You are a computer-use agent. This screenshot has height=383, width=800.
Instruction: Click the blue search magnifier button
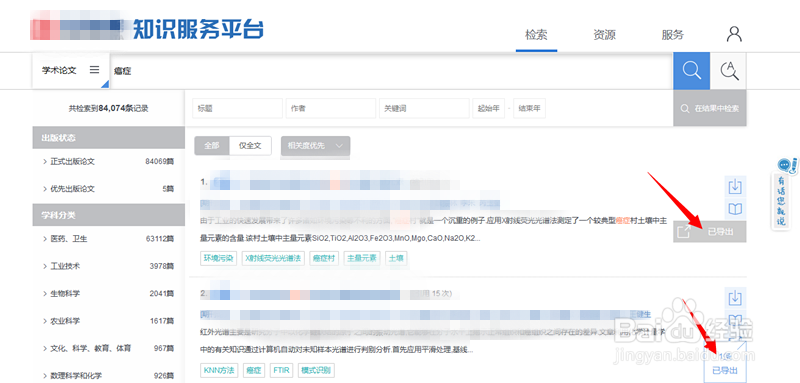coord(691,70)
